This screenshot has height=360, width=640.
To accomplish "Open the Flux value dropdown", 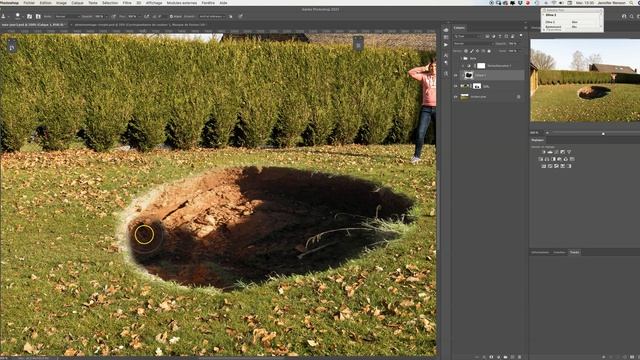I will click(139, 16).
